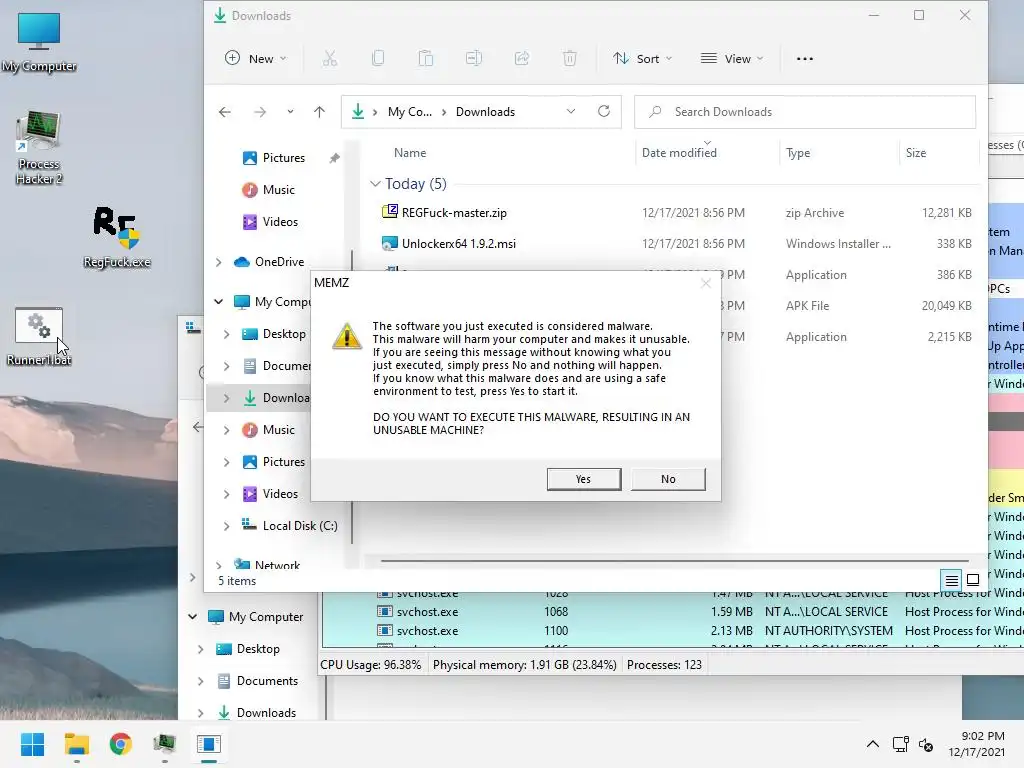Click Physical memory status in Process Hacker

(524, 665)
